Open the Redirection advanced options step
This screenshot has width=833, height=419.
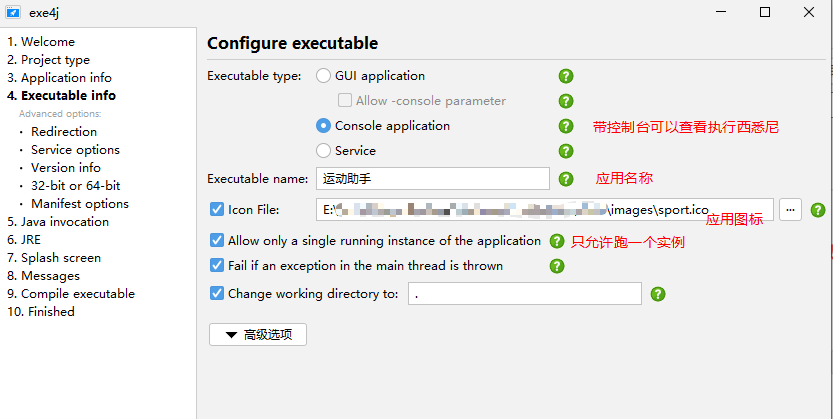tap(64, 132)
